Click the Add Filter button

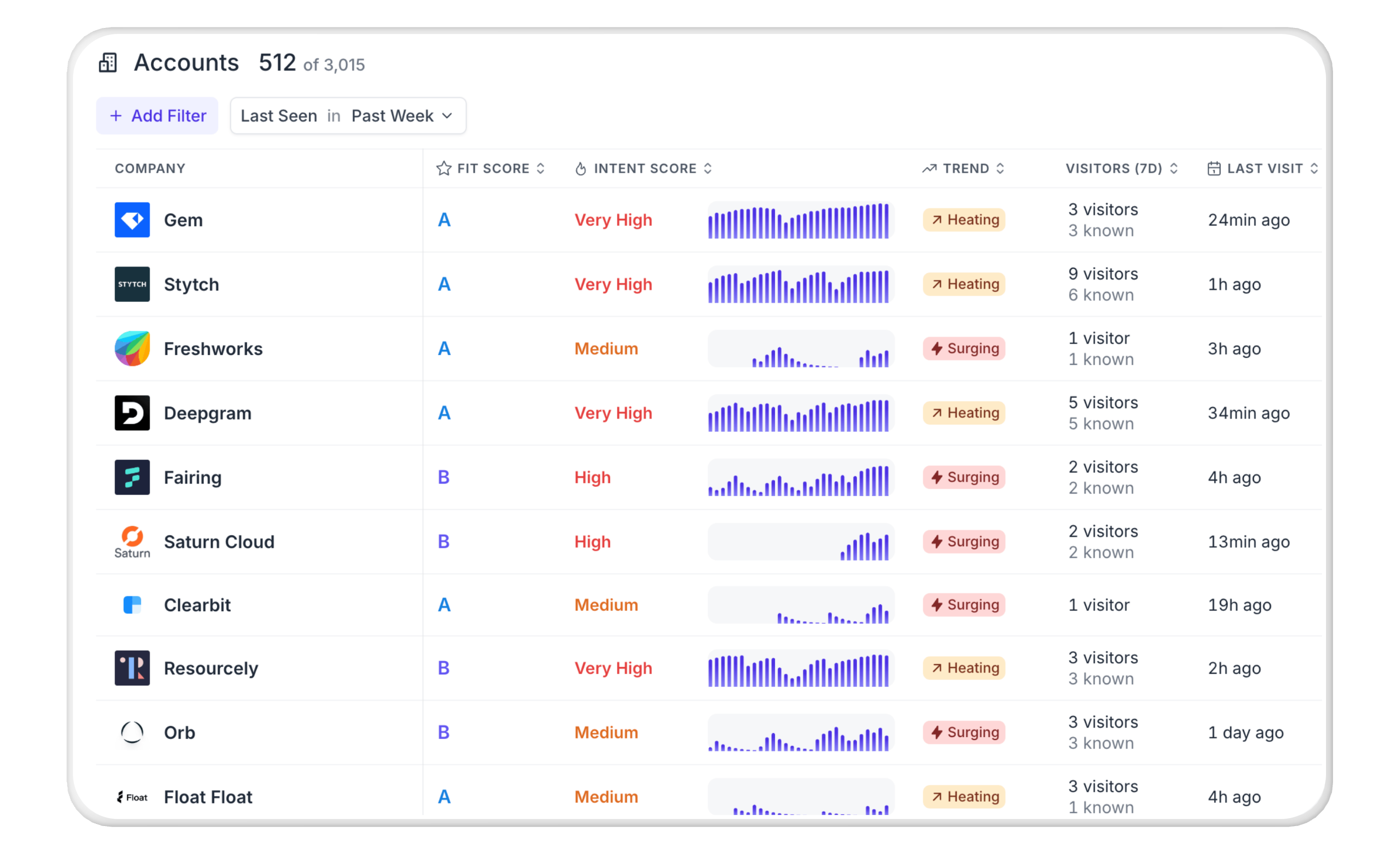tap(157, 116)
